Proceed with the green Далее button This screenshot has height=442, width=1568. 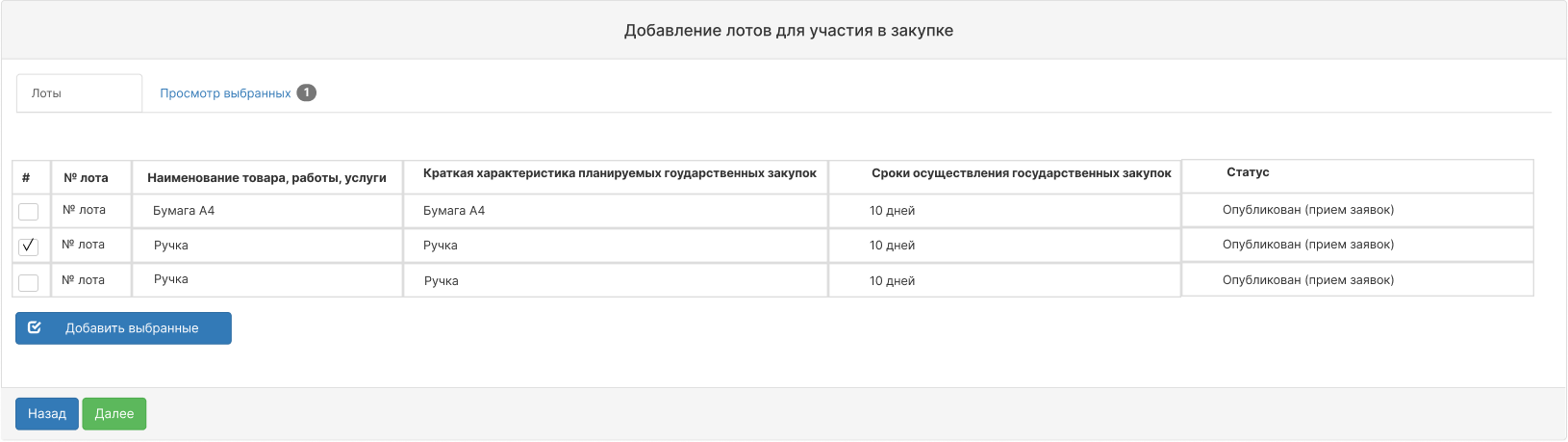(x=114, y=413)
